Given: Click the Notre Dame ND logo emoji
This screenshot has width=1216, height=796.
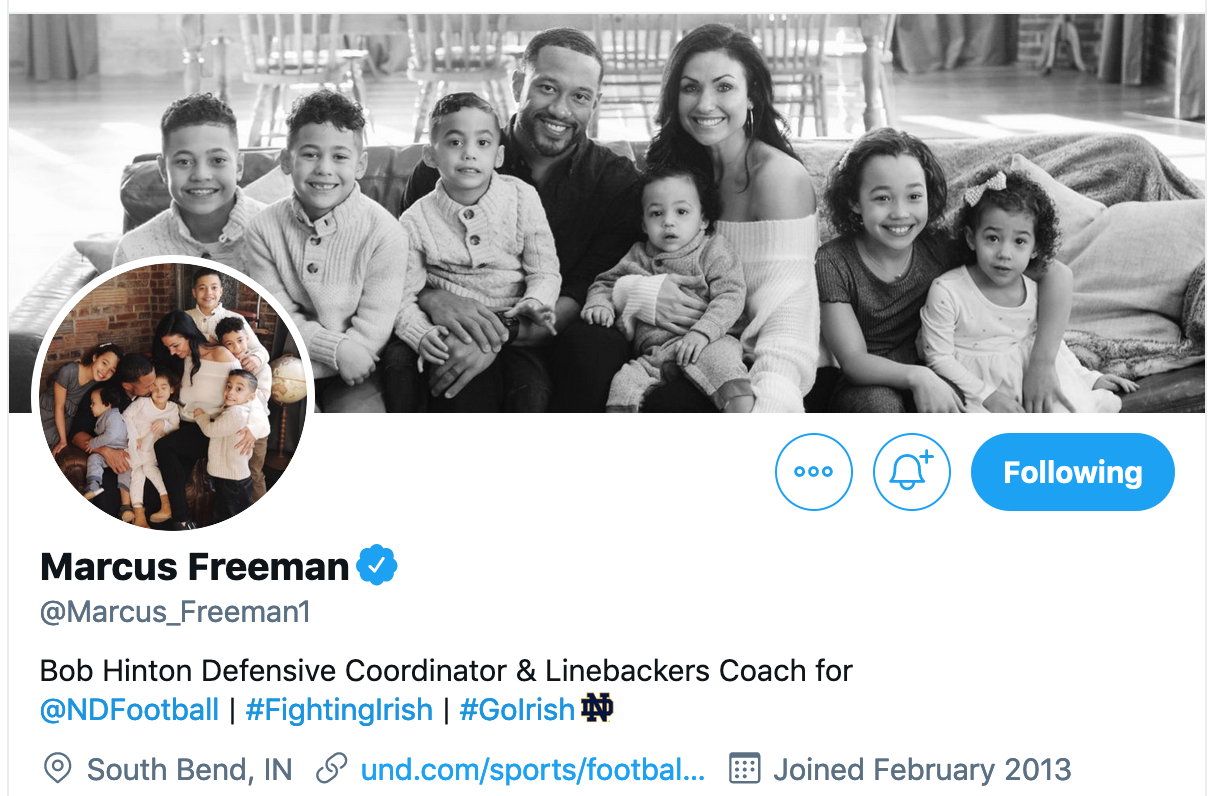Looking at the screenshot, I should [x=597, y=709].
